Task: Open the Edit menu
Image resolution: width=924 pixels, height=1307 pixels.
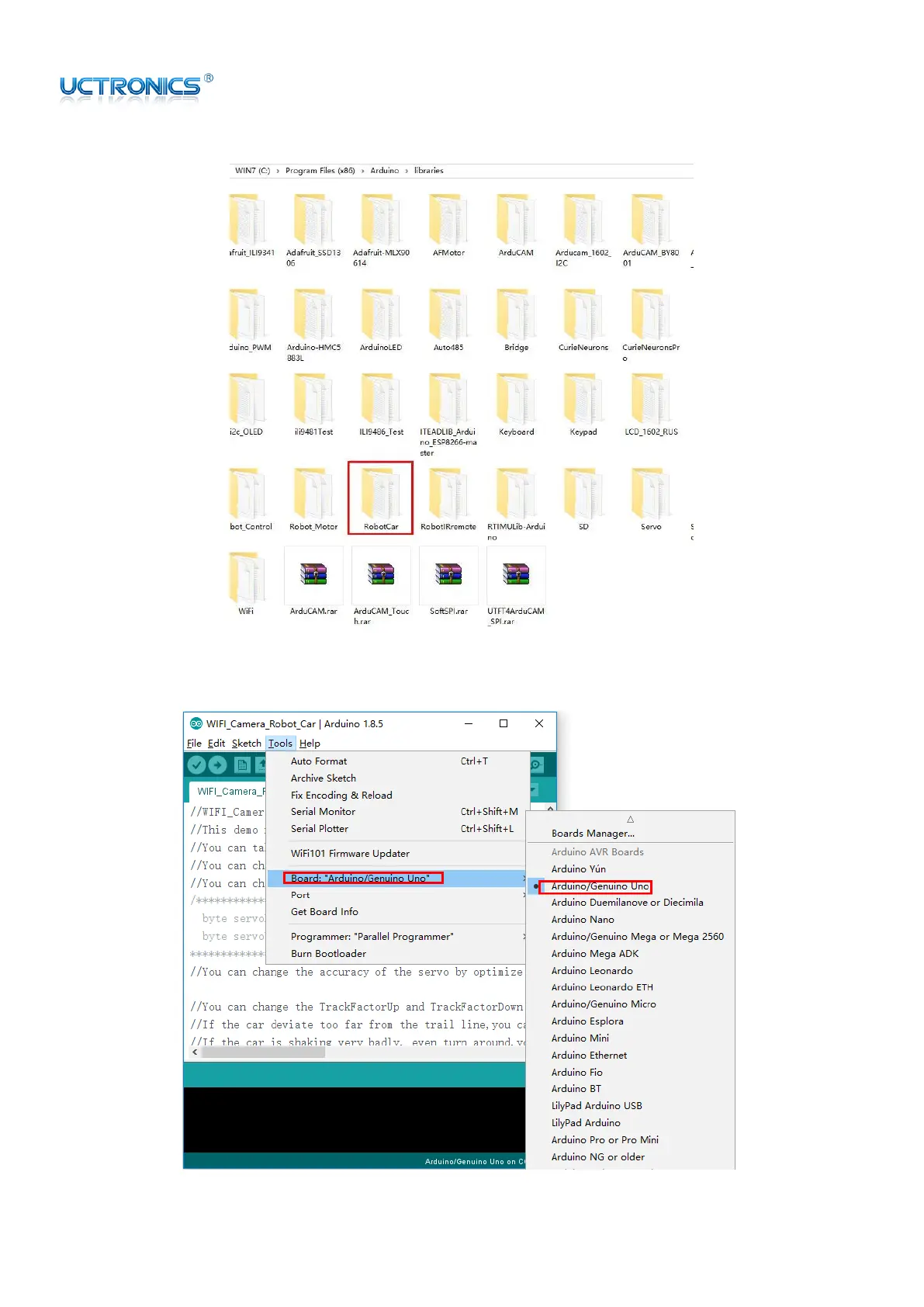Action: pyautogui.click(x=216, y=744)
